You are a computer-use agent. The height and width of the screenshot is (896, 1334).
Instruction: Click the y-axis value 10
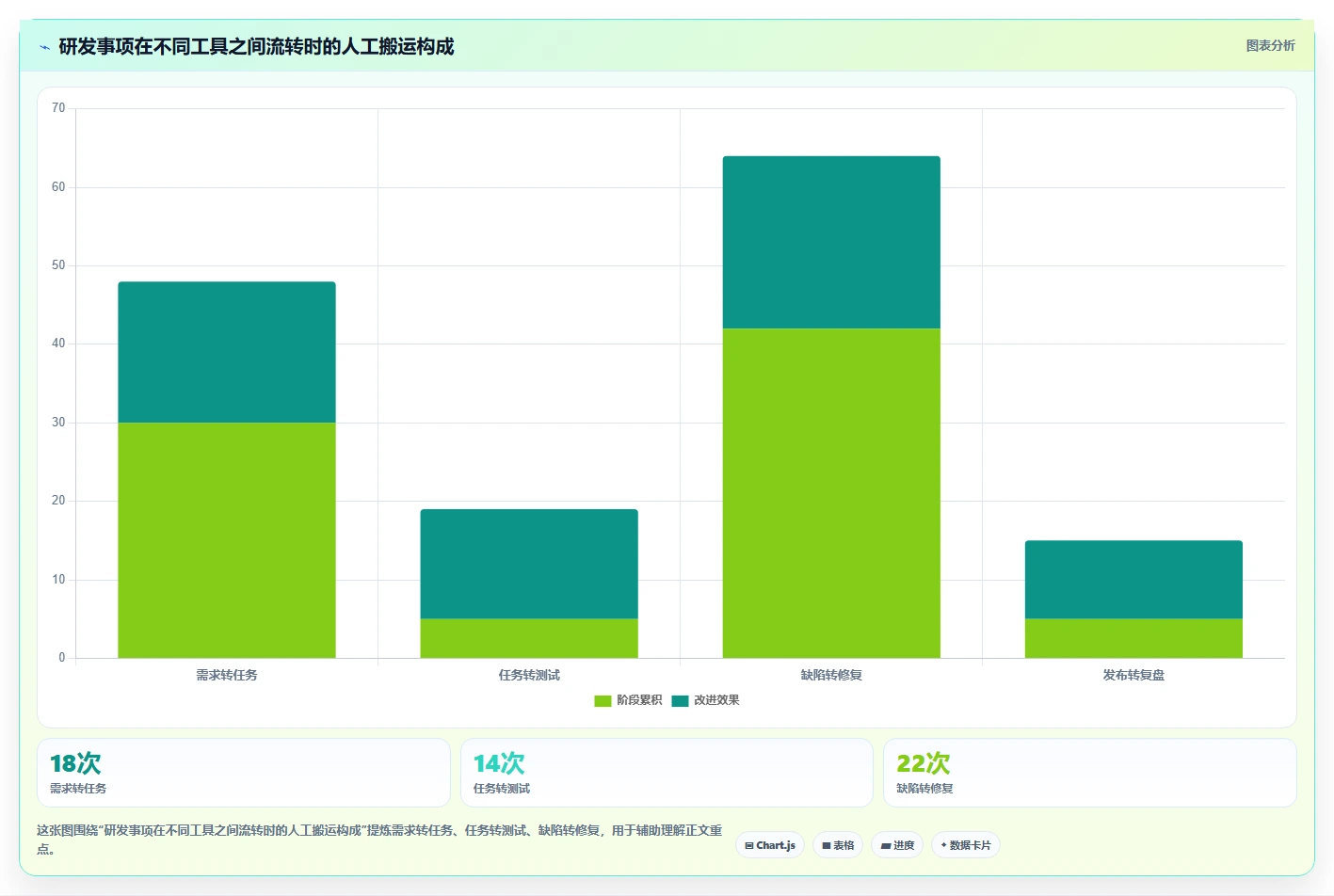point(58,580)
